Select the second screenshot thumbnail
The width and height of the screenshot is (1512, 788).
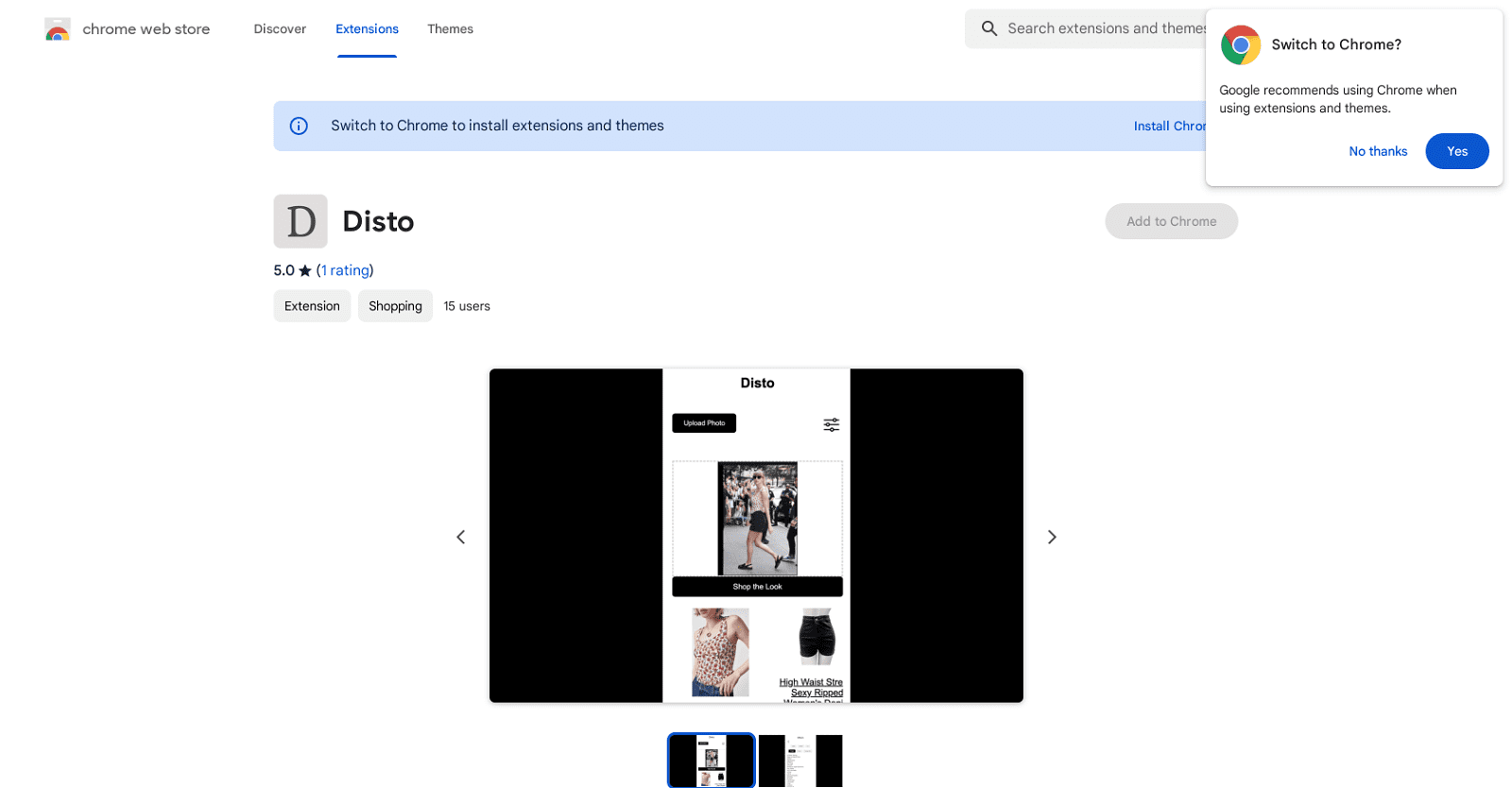coord(799,760)
